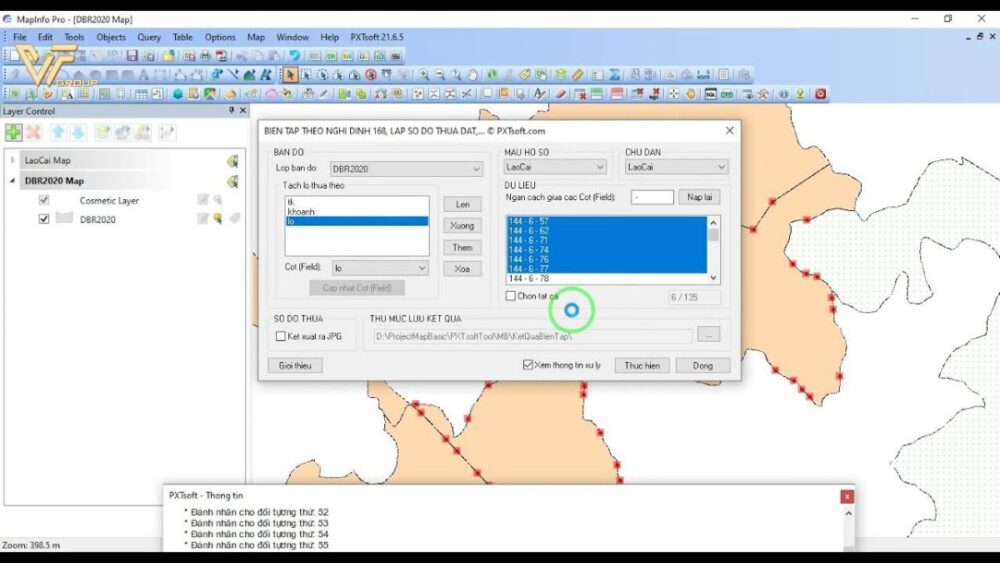Choose the Radius Select tool
Image resolution: width=1000 pixels, height=563 pixels.
point(323,75)
